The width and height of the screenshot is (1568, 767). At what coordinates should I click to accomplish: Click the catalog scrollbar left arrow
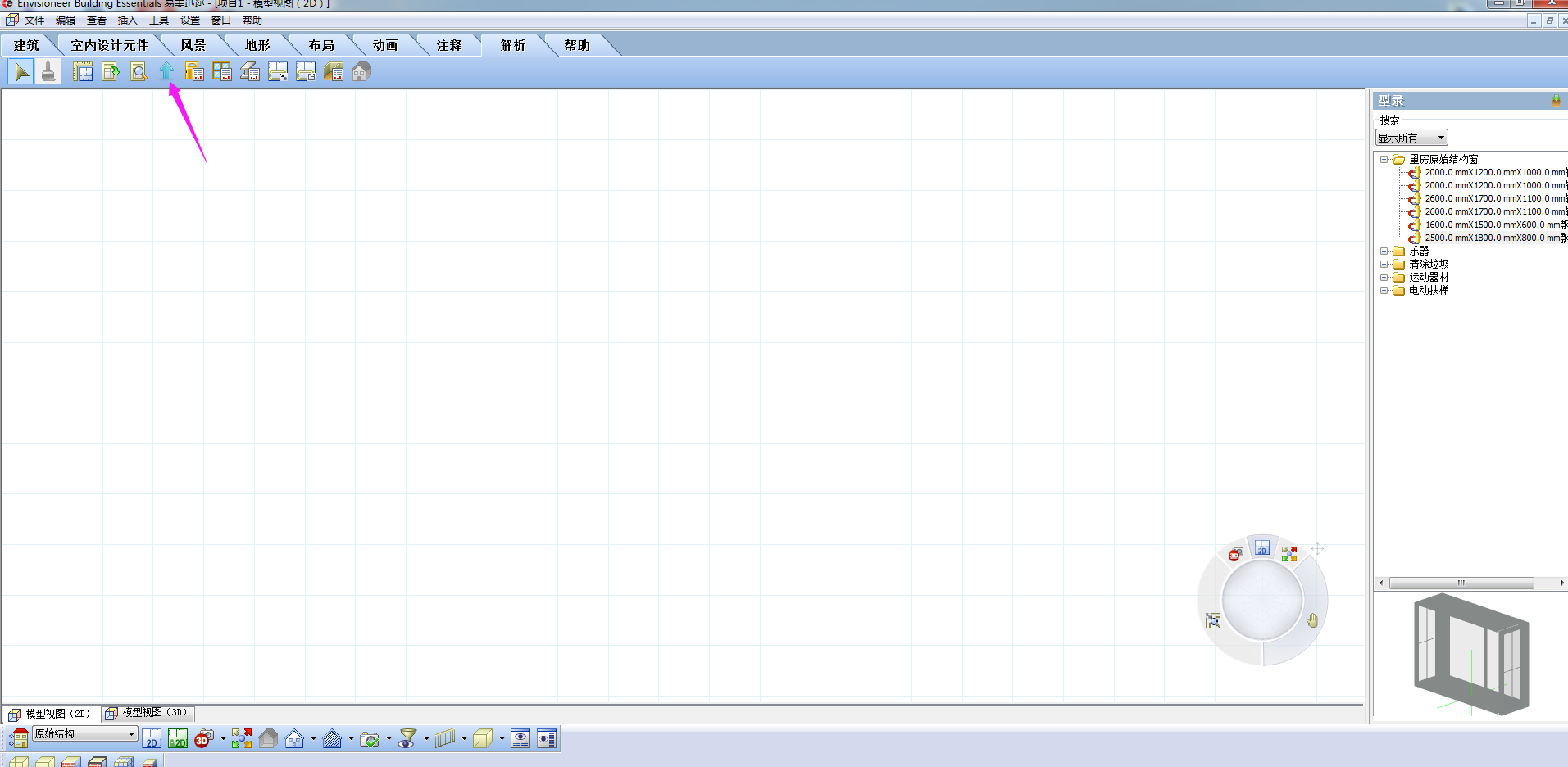coord(1381,583)
